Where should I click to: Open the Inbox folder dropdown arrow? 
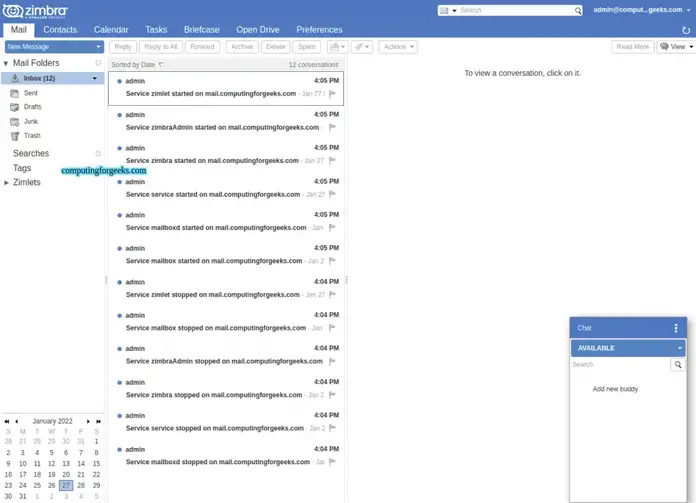pyautogui.click(x=95, y=78)
